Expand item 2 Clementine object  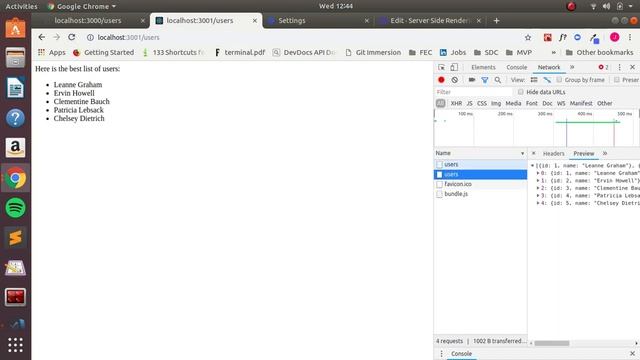[x=538, y=188]
